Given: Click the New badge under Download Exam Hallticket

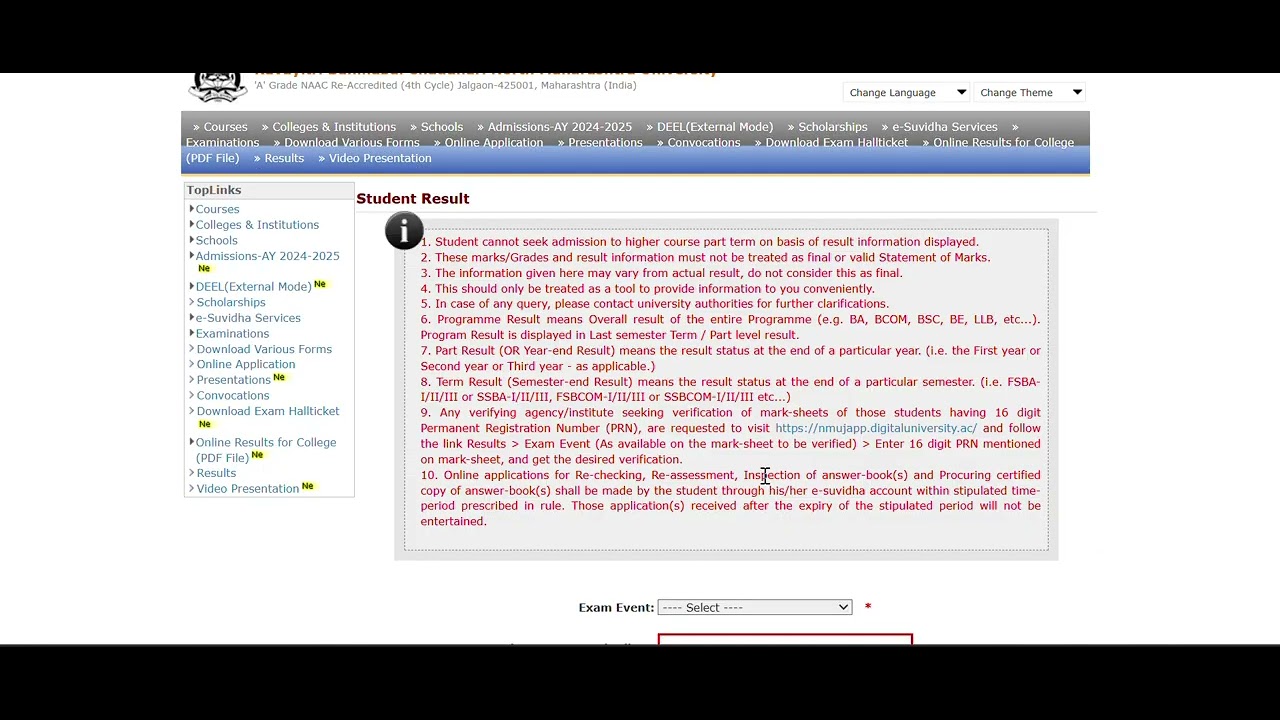Looking at the screenshot, I should 204,424.
